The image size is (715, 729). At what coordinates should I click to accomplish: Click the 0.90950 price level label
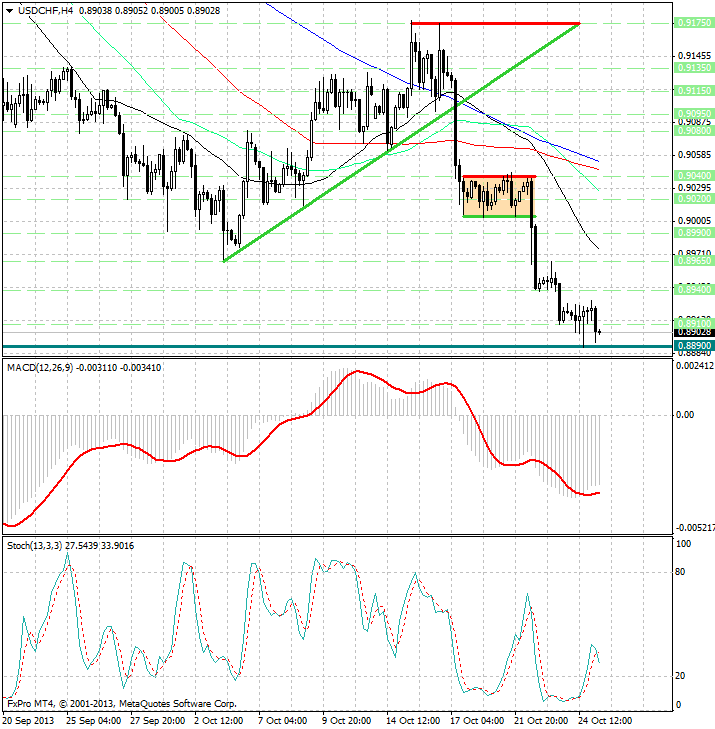click(x=694, y=113)
